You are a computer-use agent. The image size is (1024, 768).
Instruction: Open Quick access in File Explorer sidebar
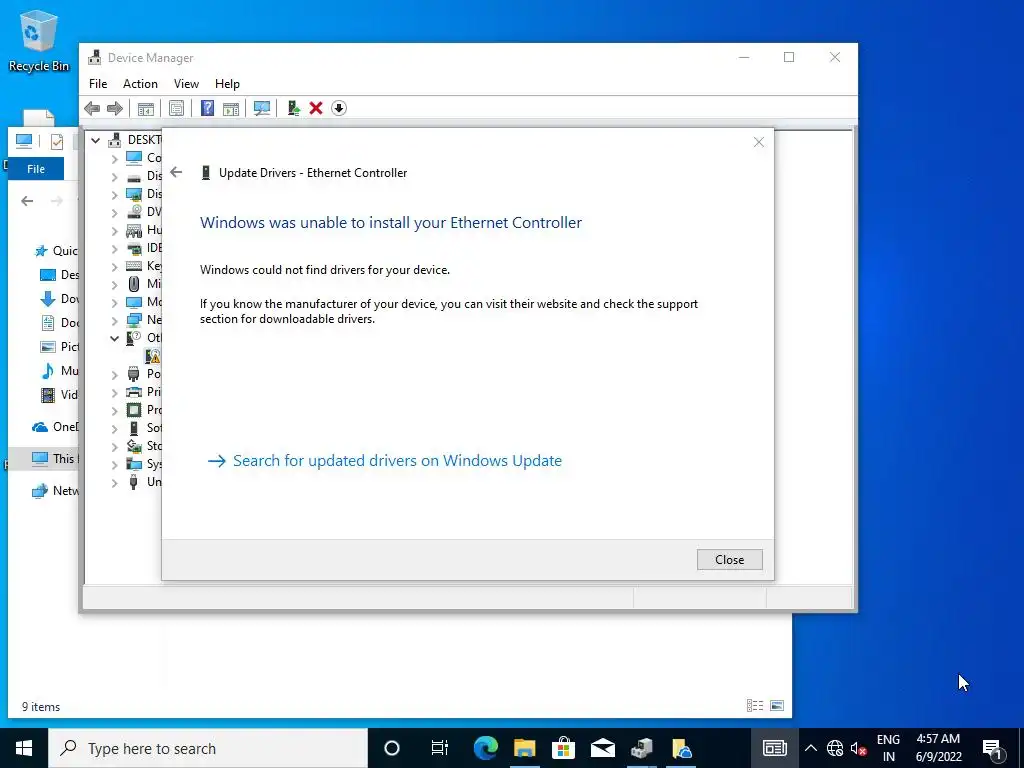pos(56,251)
